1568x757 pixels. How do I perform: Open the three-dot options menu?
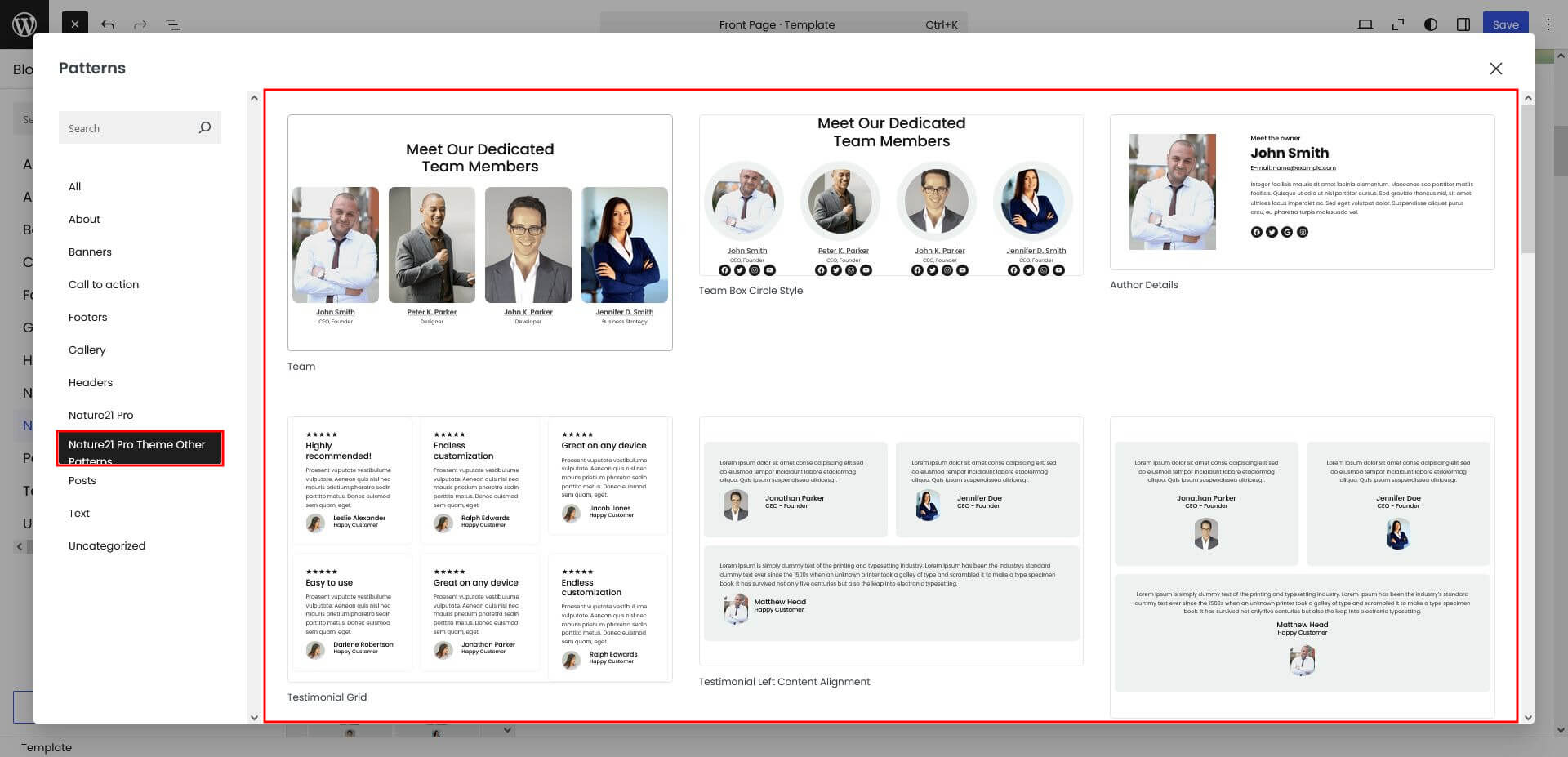[x=1548, y=24]
